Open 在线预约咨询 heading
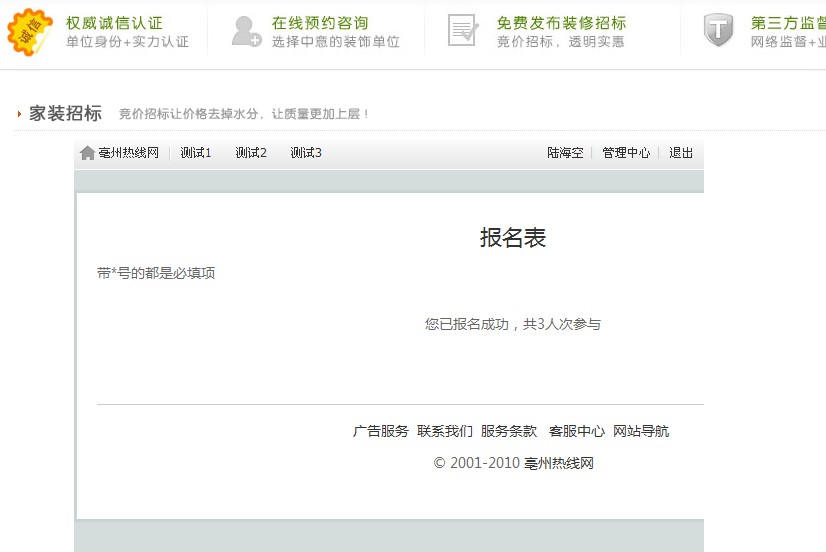Image resolution: width=826 pixels, height=552 pixels. (320, 23)
